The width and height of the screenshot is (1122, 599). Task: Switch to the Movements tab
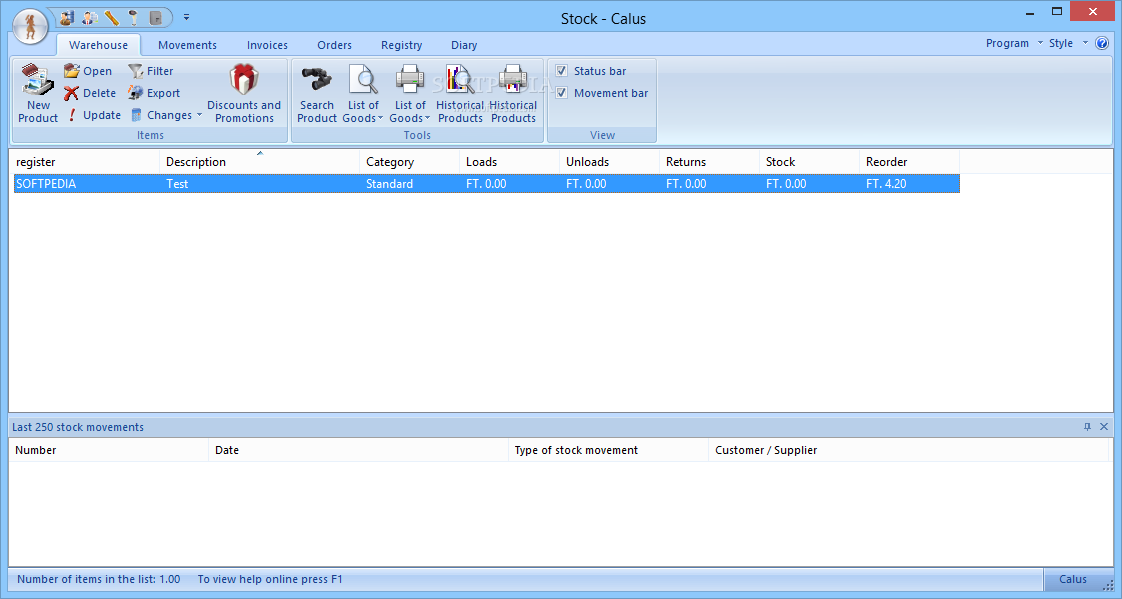tap(187, 45)
